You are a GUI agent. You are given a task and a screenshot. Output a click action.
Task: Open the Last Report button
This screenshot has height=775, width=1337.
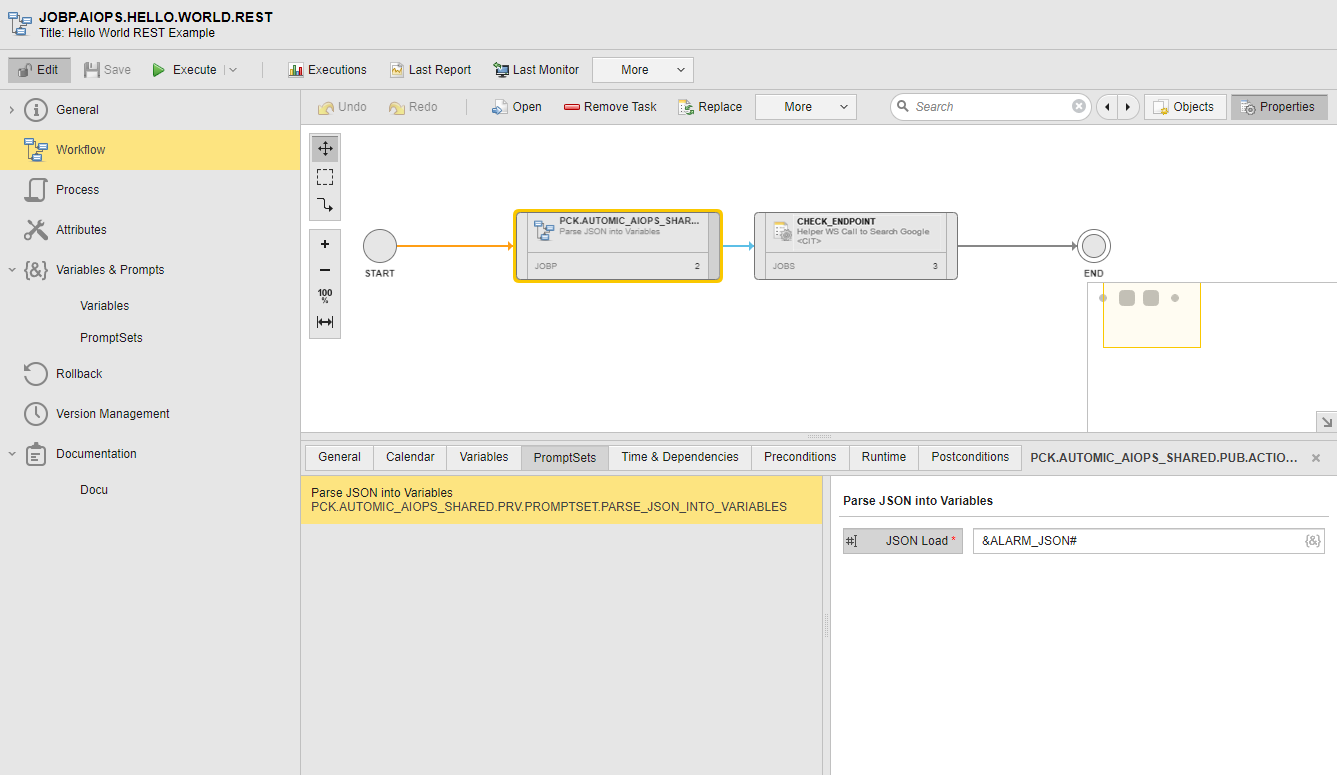click(430, 70)
